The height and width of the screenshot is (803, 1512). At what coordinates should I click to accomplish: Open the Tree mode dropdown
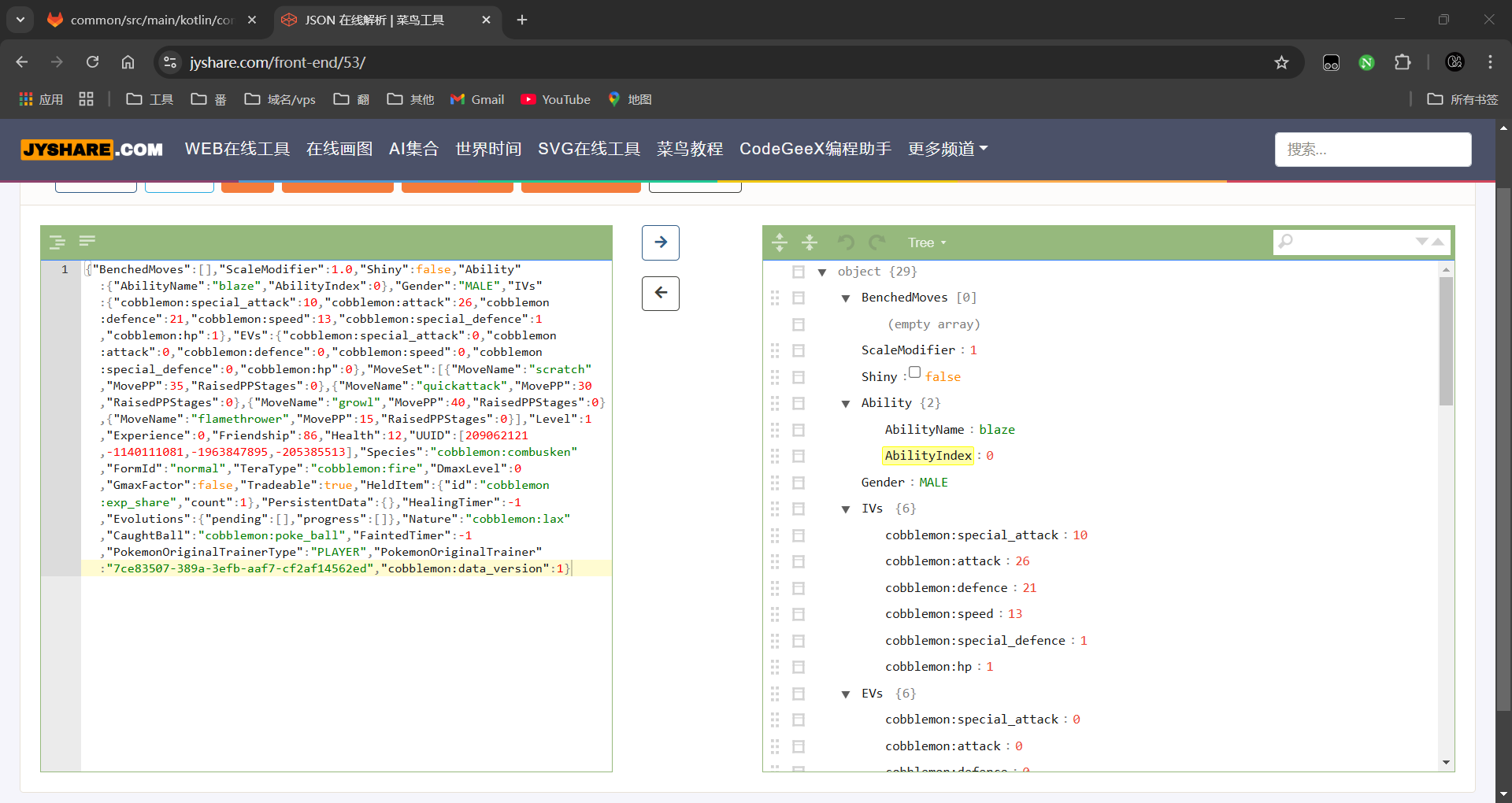[926, 242]
